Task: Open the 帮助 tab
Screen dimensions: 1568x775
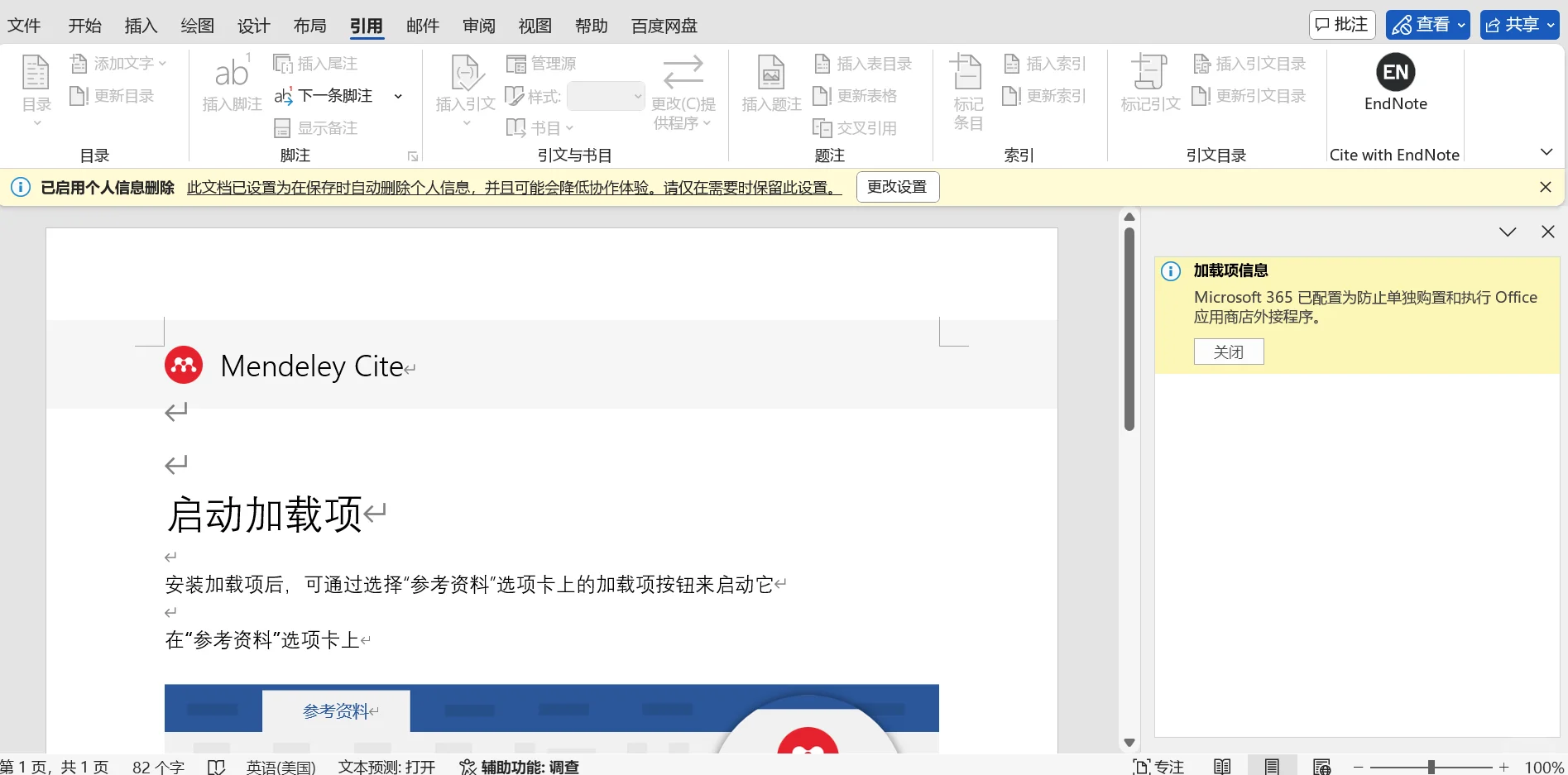Action: [x=591, y=26]
